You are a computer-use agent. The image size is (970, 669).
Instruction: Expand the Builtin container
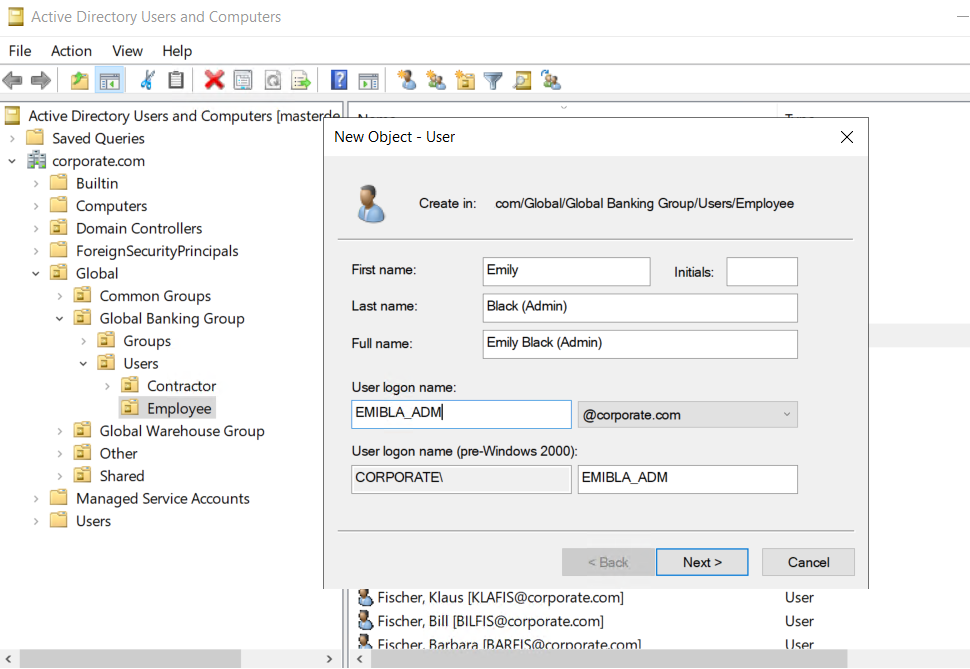[x=36, y=184]
